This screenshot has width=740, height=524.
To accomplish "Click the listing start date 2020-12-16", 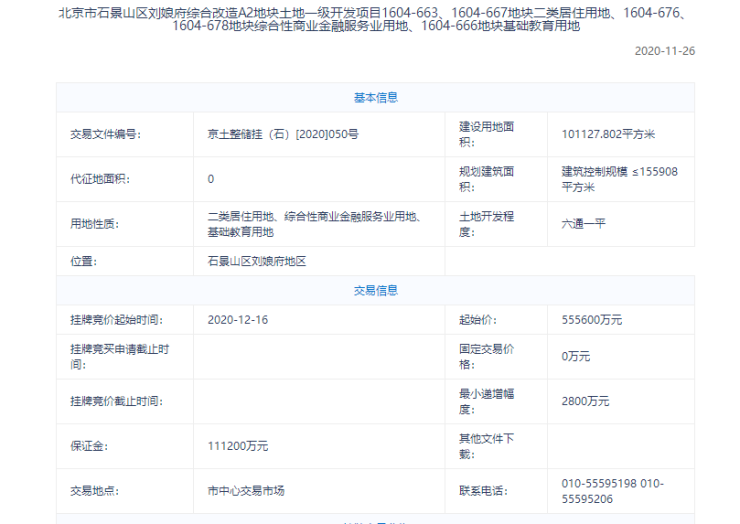I will [238, 320].
